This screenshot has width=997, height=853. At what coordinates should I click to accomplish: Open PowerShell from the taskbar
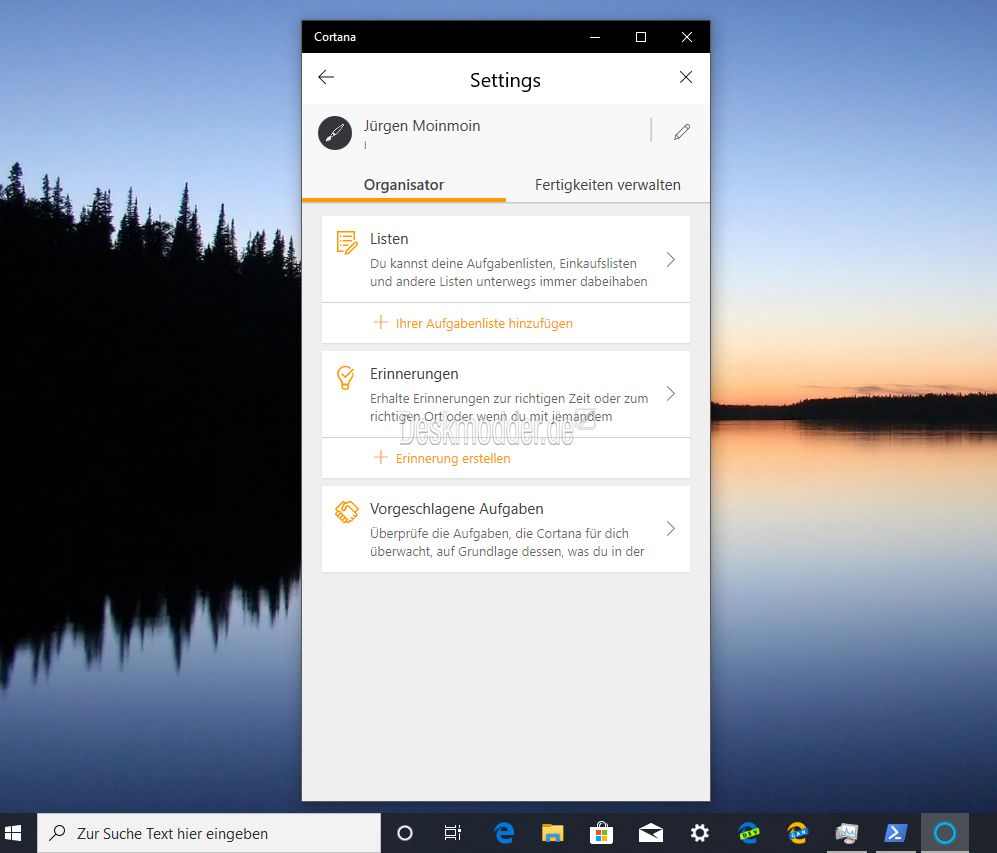click(895, 833)
